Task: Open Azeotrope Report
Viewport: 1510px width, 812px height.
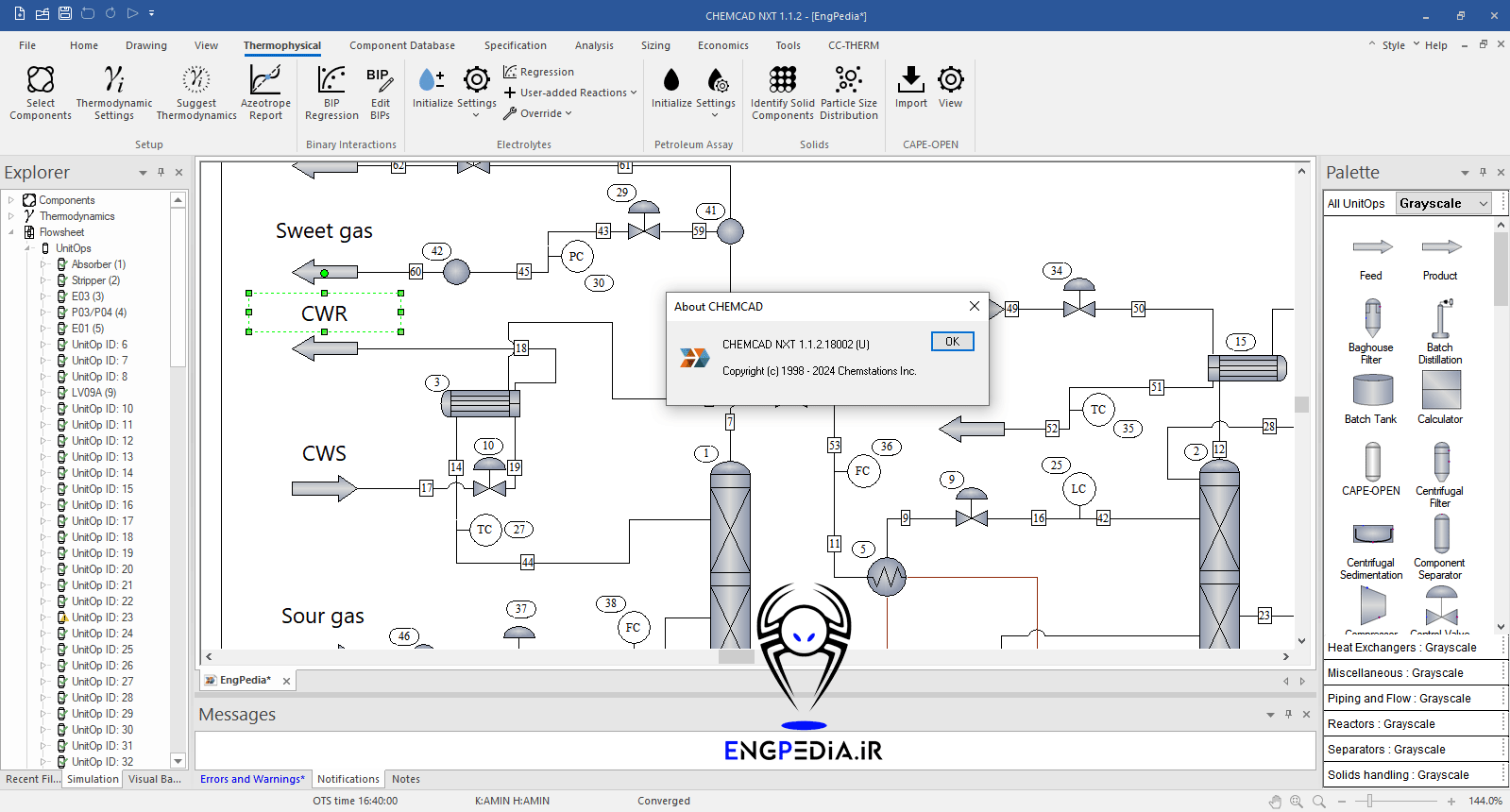Action: coord(265,93)
